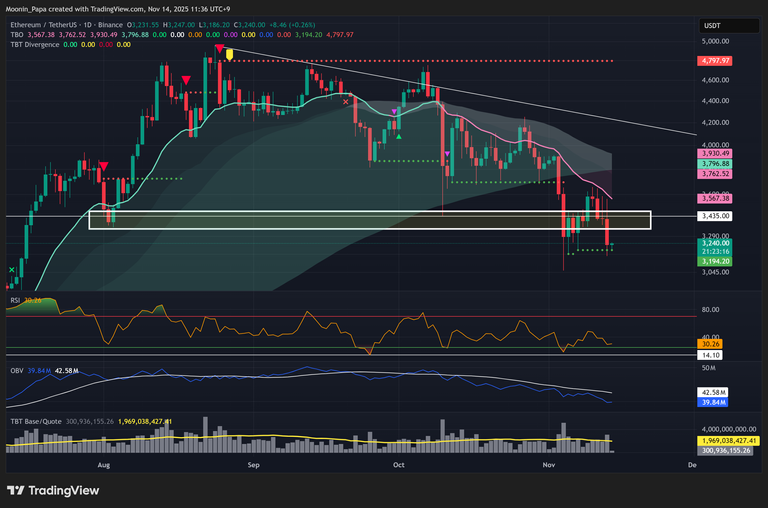Screen dimensions: 768x508
Task: Click the white support zone rectangle
Action: click(x=370, y=220)
